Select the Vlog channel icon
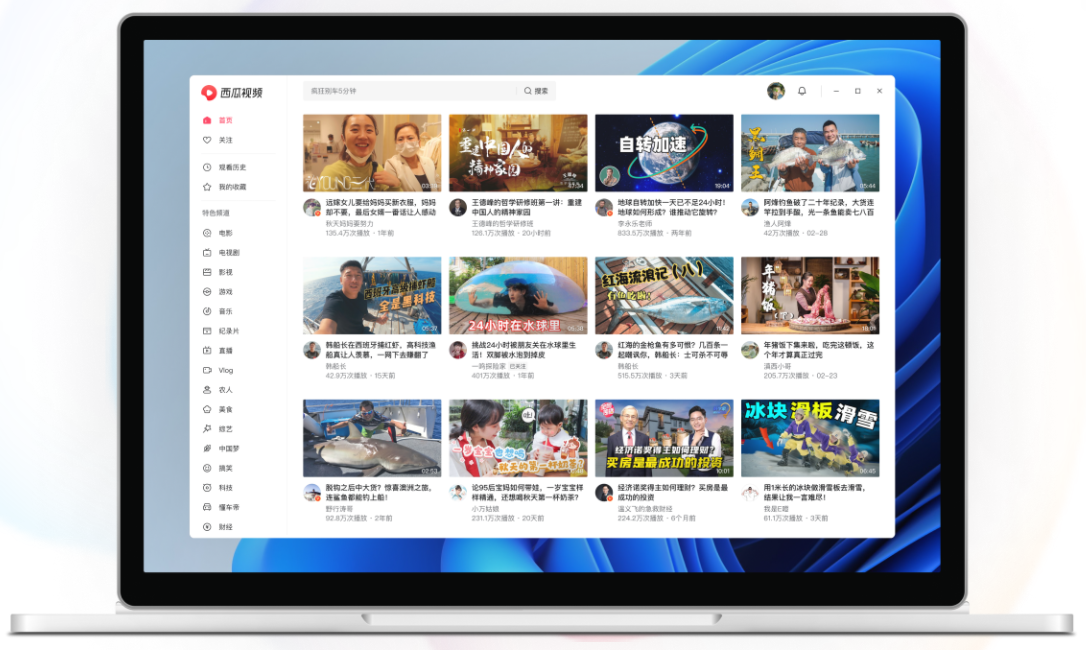The width and height of the screenshot is (1086, 650). pyautogui.click(x=206, y=370)
